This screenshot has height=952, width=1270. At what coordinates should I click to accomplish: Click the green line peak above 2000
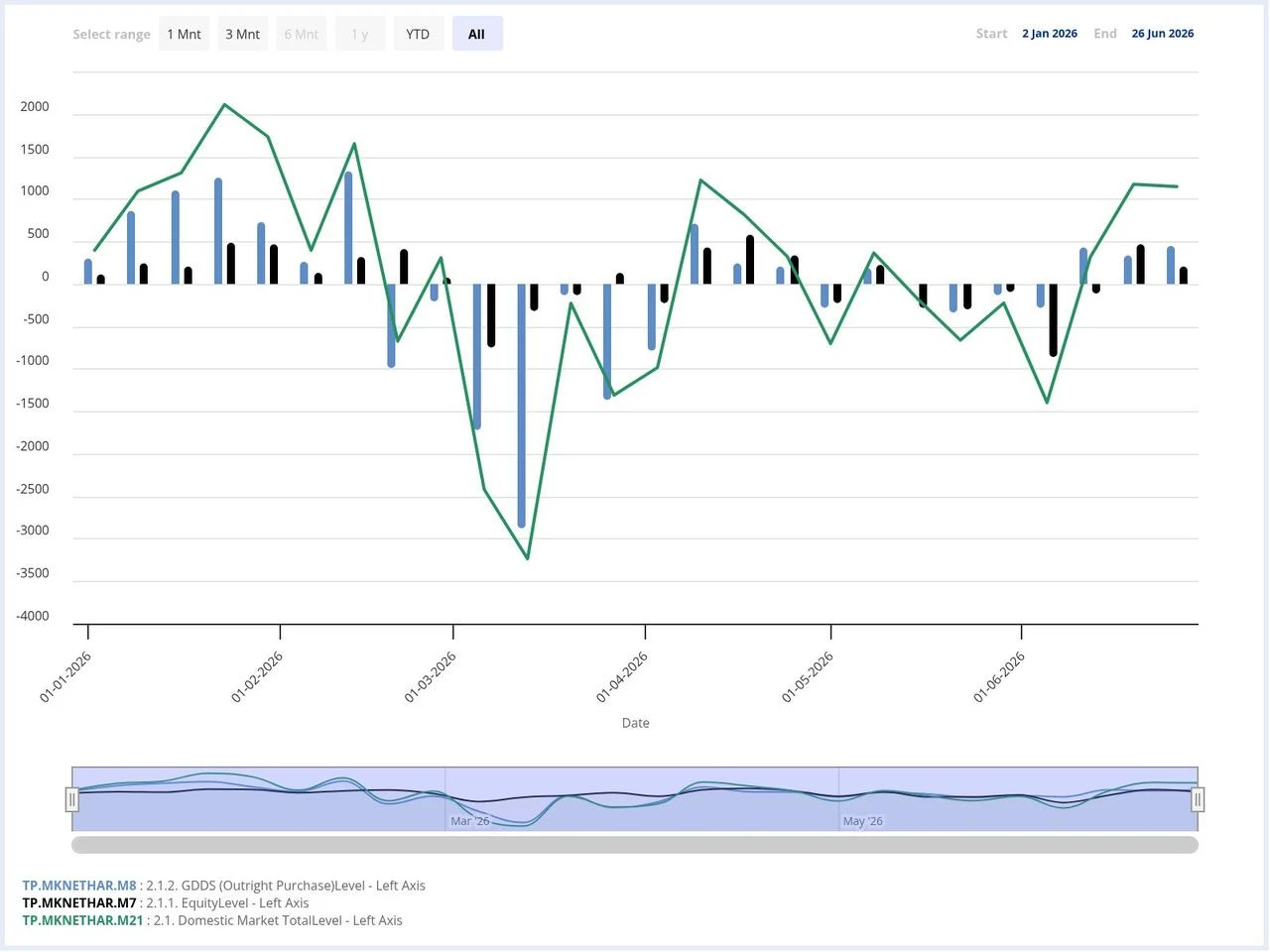224,104
